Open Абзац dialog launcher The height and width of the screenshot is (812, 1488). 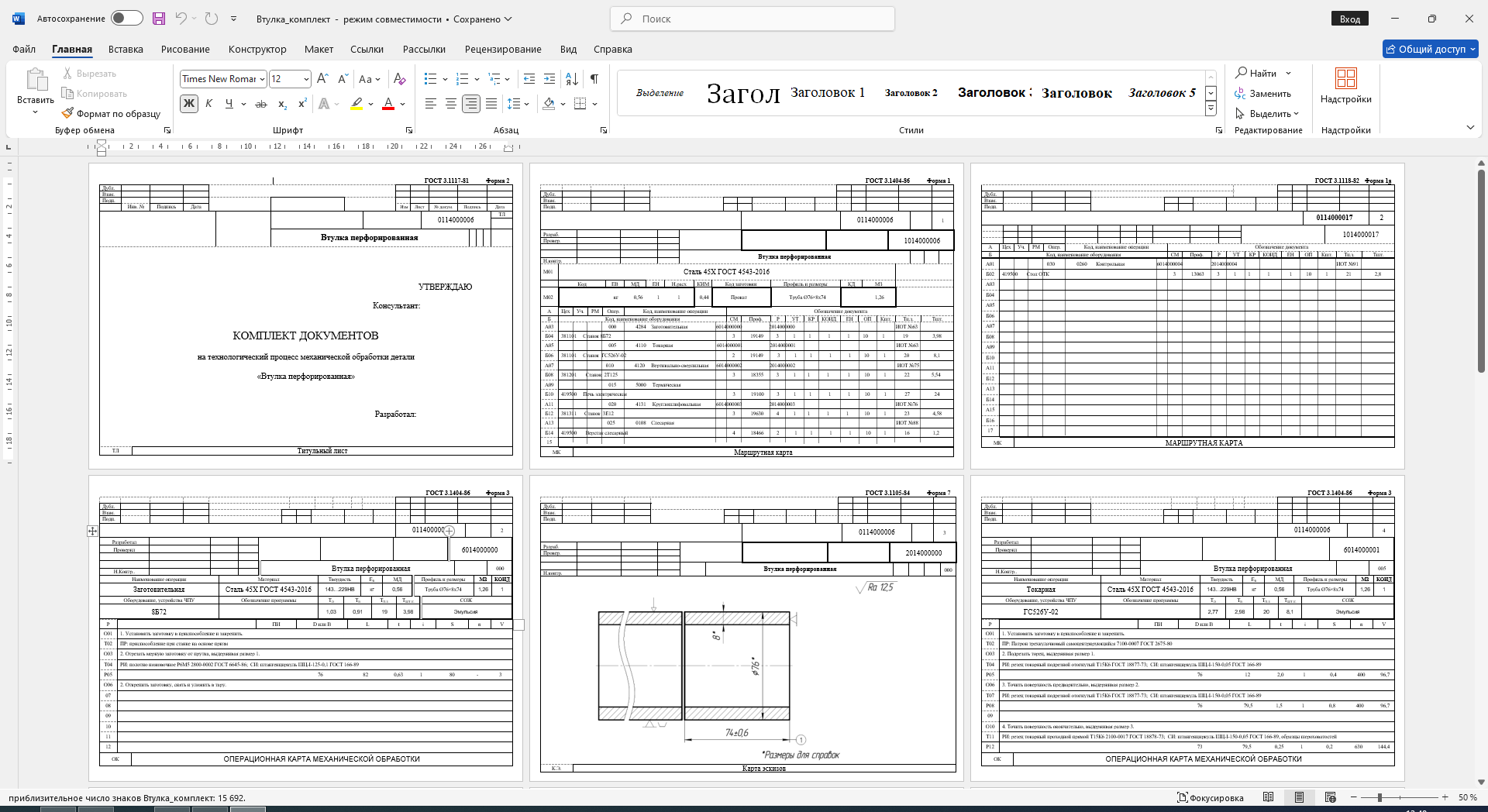(x=604, y=130)
